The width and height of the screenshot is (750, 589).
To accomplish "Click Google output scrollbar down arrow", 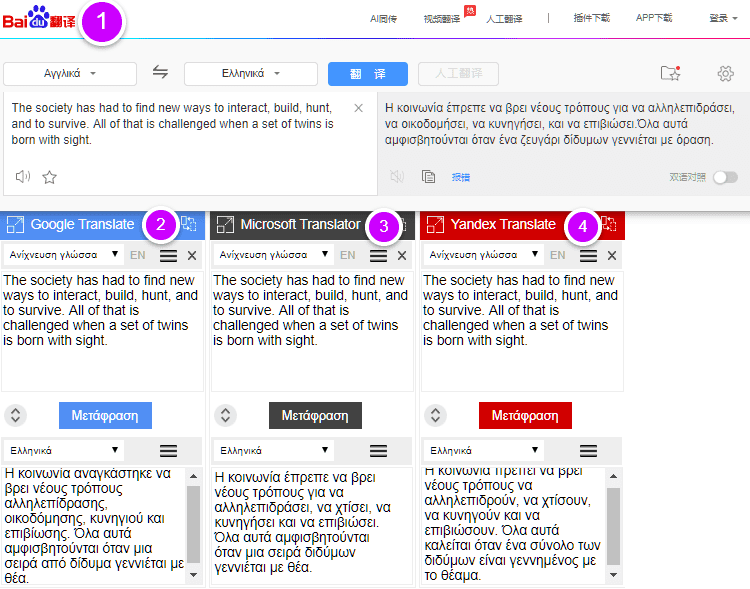I will coord(193,575).
